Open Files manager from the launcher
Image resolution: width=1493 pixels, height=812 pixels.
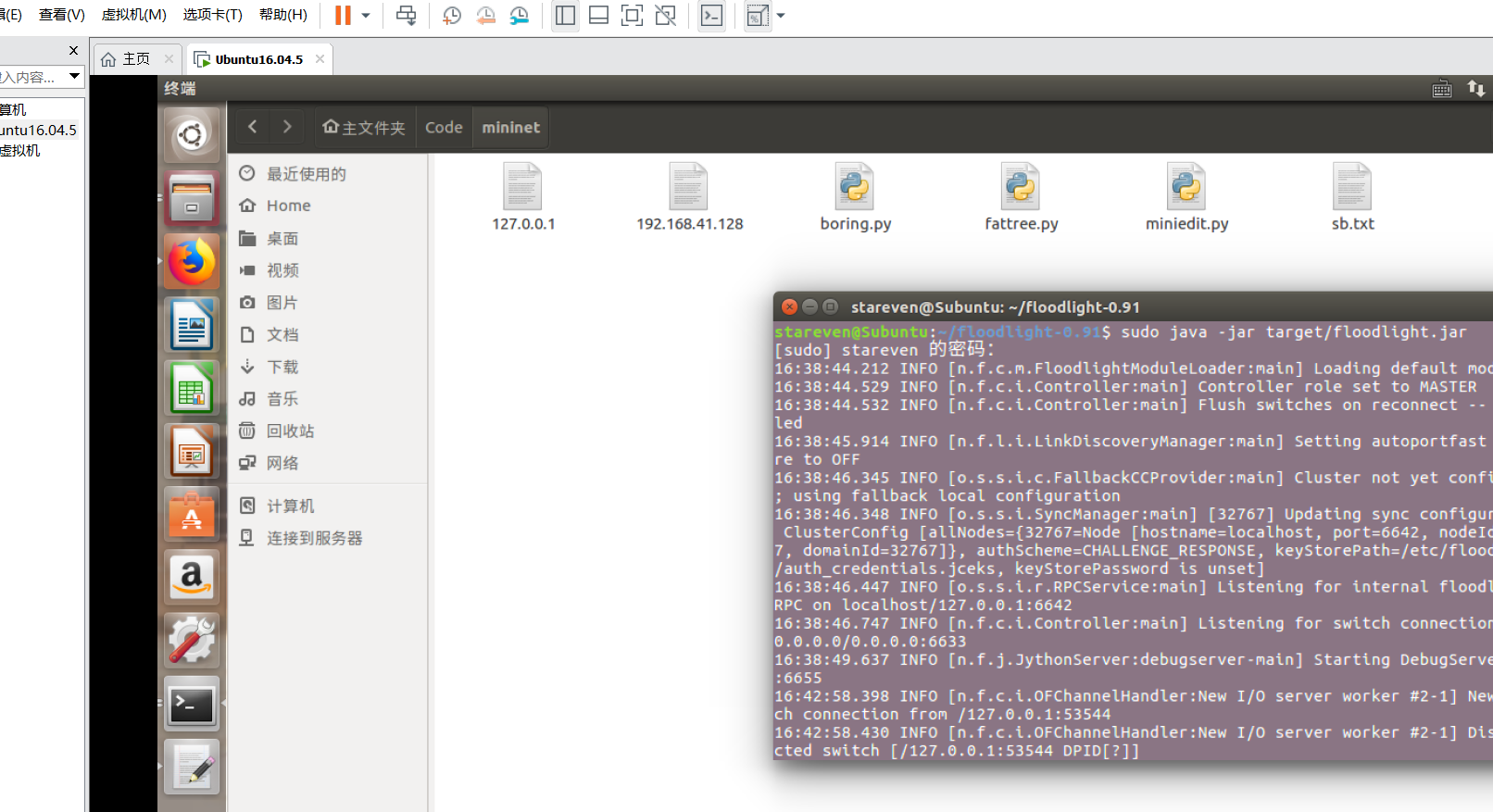point(192,198)
